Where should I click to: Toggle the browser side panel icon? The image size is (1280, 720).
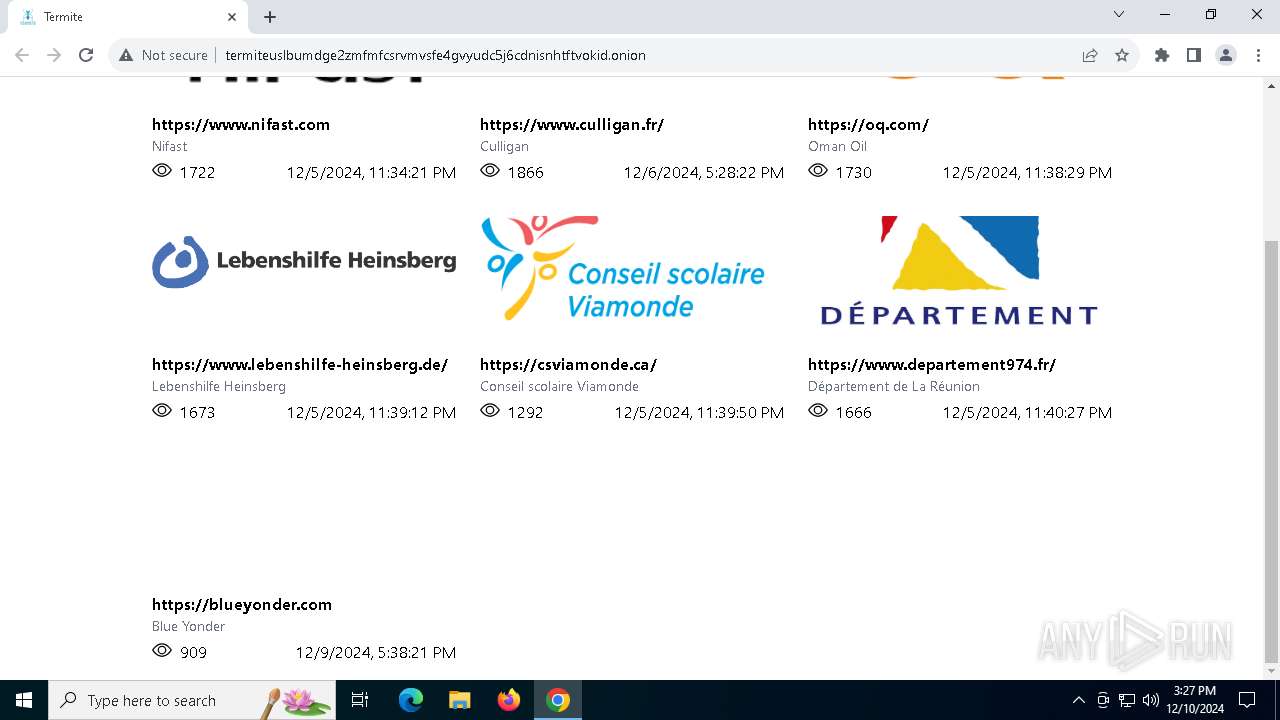(1193, 55)
